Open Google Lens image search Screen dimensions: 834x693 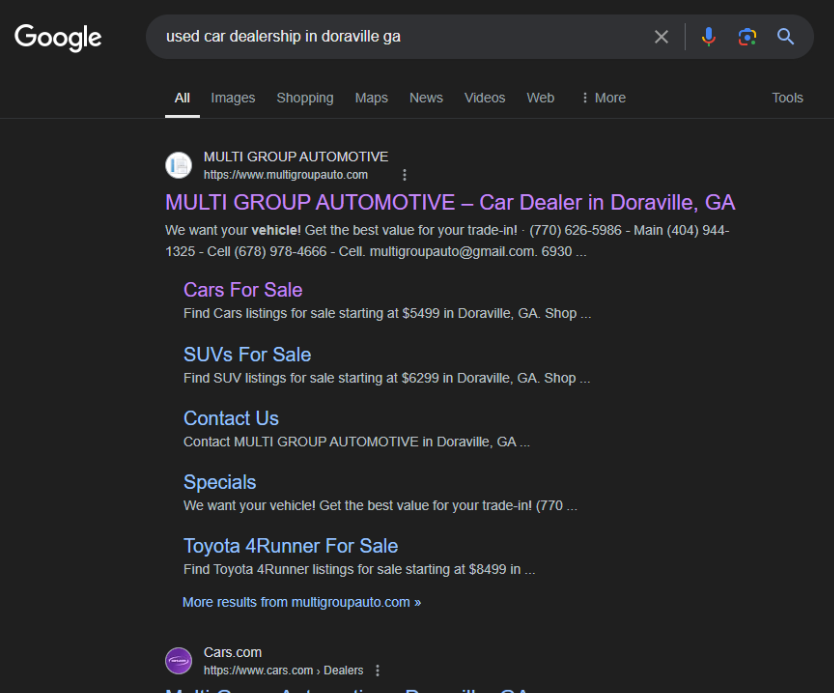click(x=747, y=37)
